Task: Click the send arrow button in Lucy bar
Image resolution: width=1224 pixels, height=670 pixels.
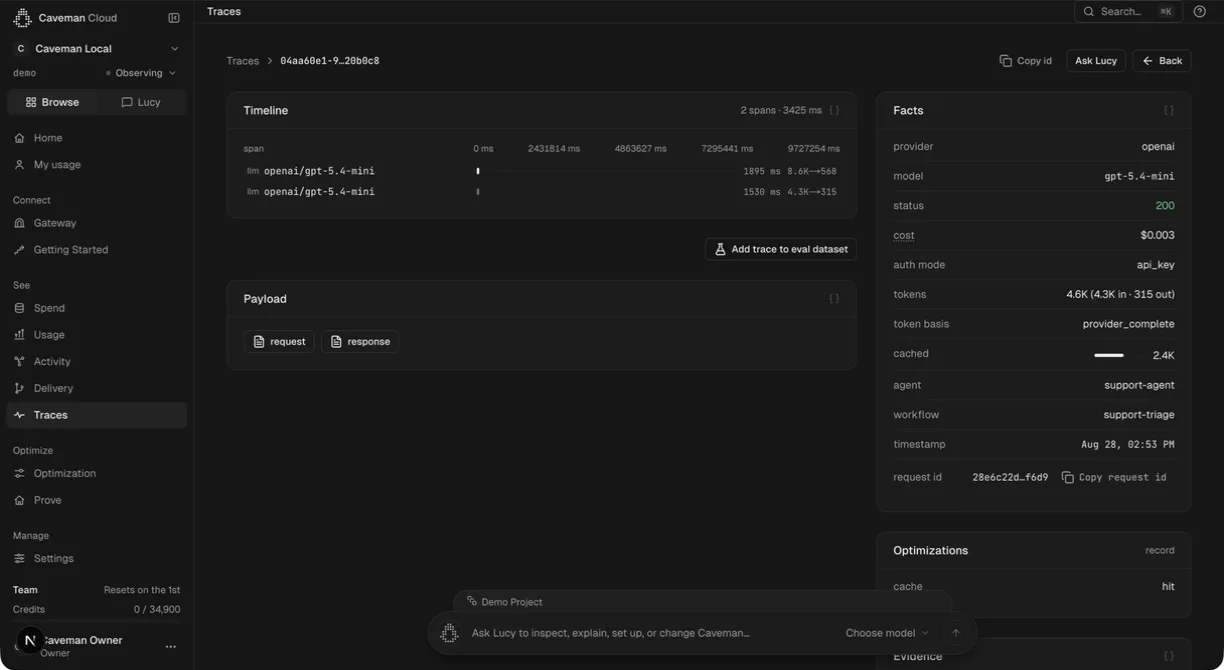Action: (956, 633)
